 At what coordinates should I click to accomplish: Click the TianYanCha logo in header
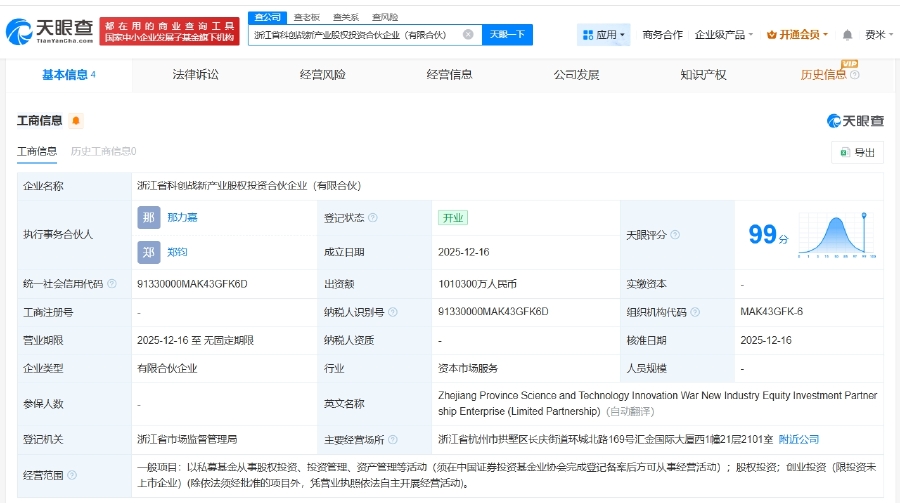[x=48, y=33]
